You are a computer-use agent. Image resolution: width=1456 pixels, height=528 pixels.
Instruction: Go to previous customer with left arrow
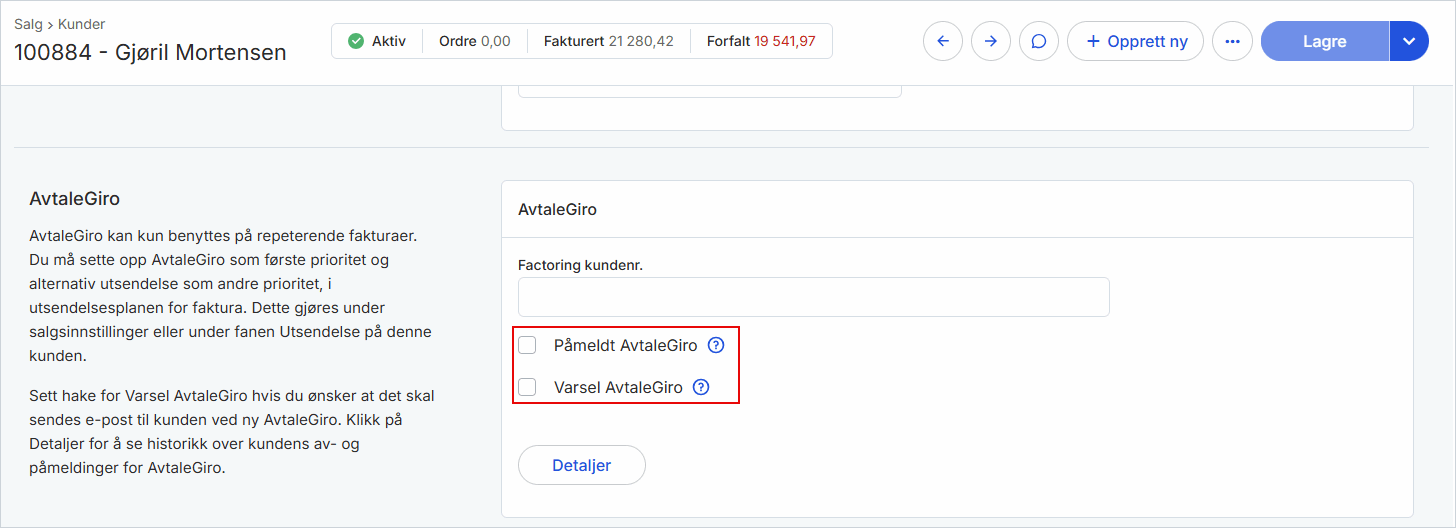point(942,41)
